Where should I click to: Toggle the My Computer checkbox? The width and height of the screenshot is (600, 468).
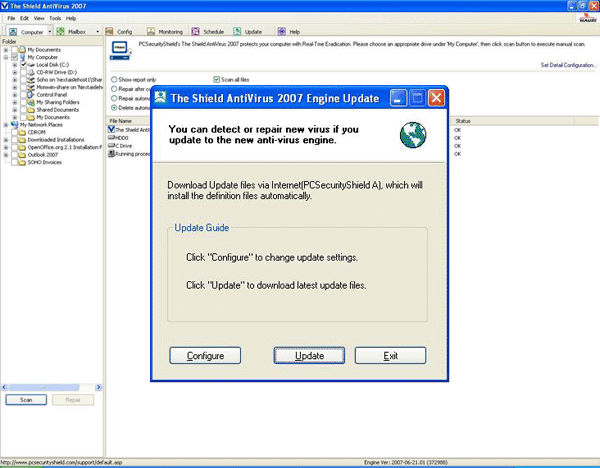(x=15, y=57)
